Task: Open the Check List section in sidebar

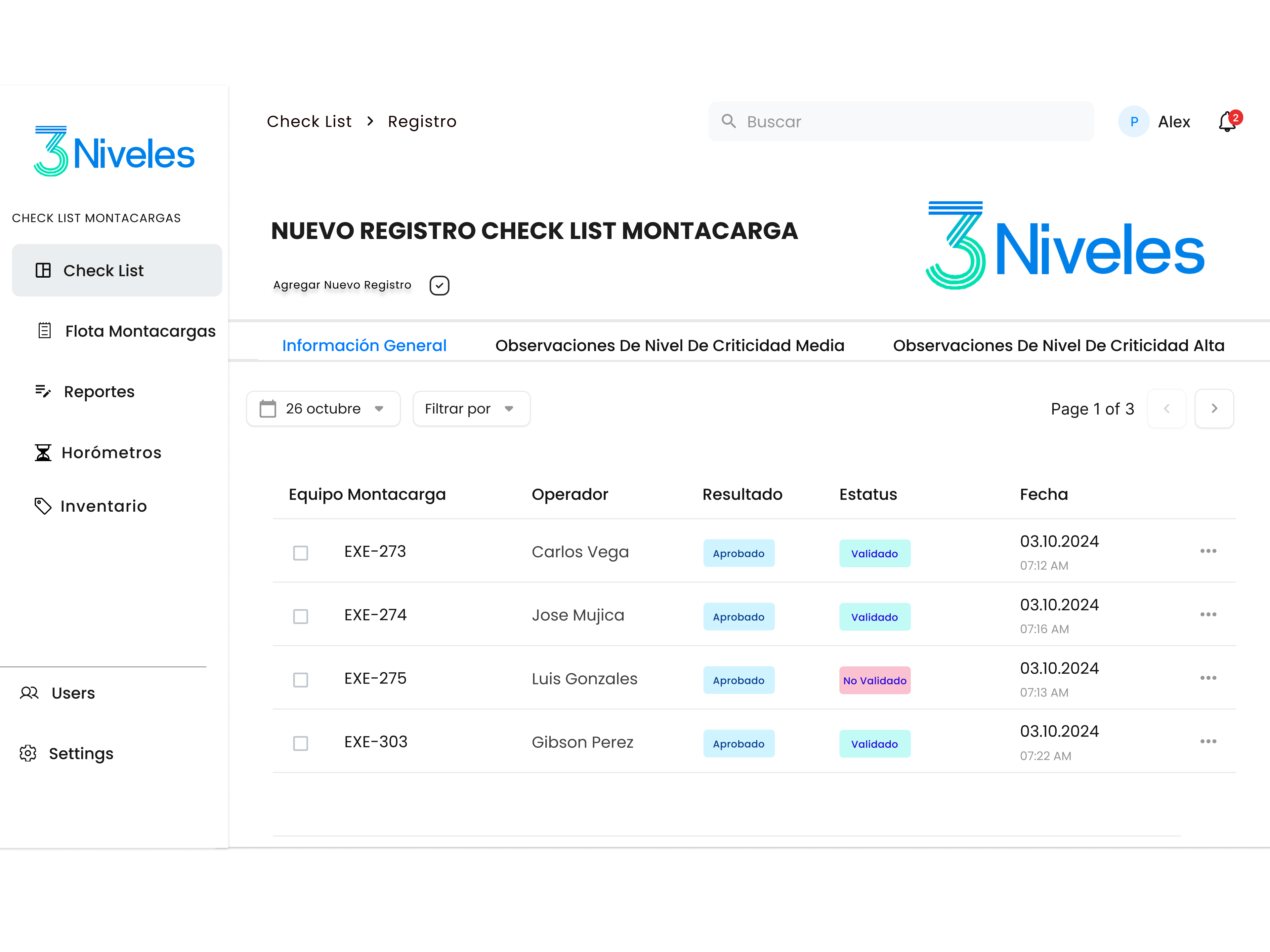Action: click(x=104, y=270)
